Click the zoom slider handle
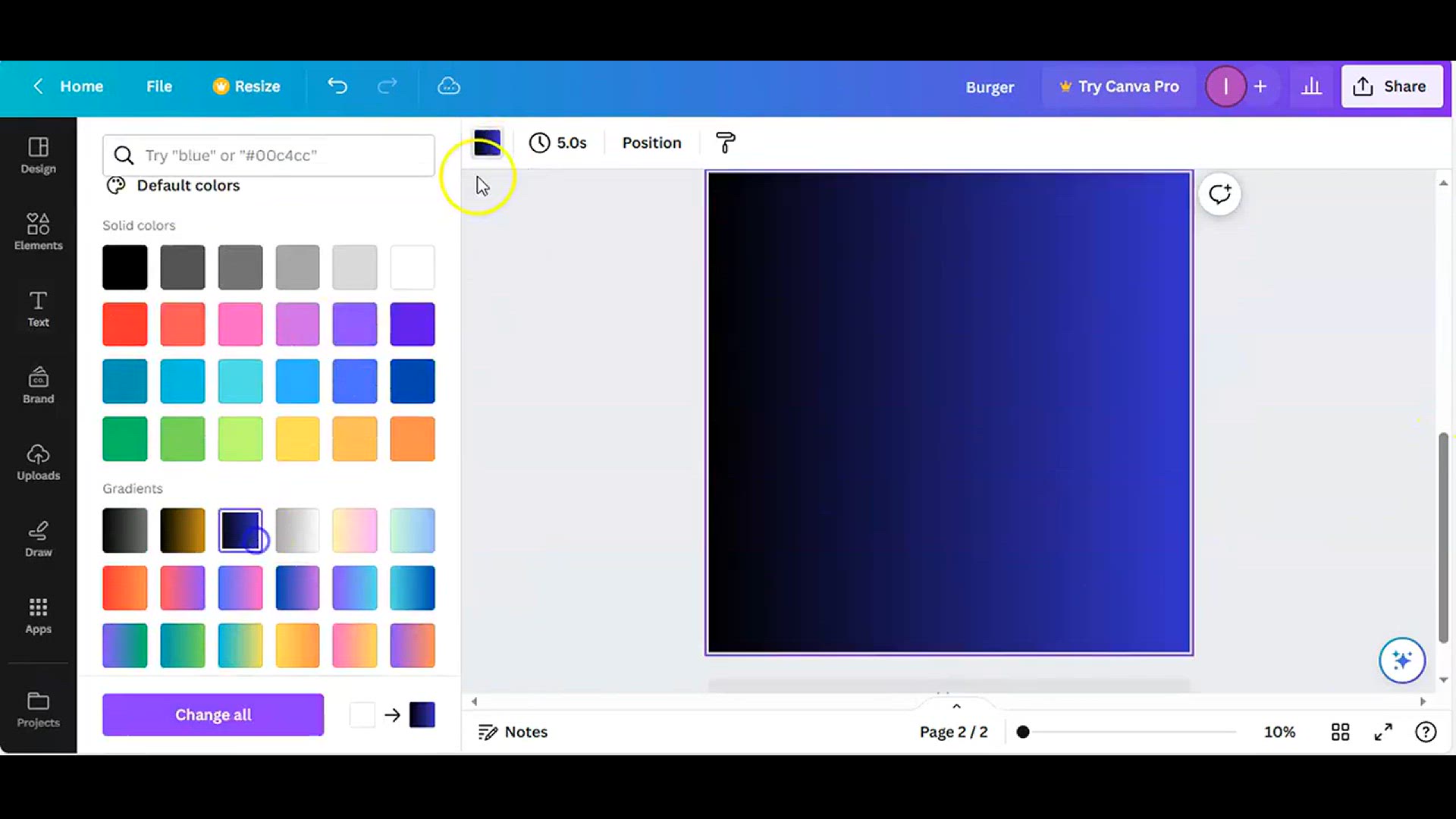Image resolution: width=1456 pixels, height=819 pixels. (1023, 732)
